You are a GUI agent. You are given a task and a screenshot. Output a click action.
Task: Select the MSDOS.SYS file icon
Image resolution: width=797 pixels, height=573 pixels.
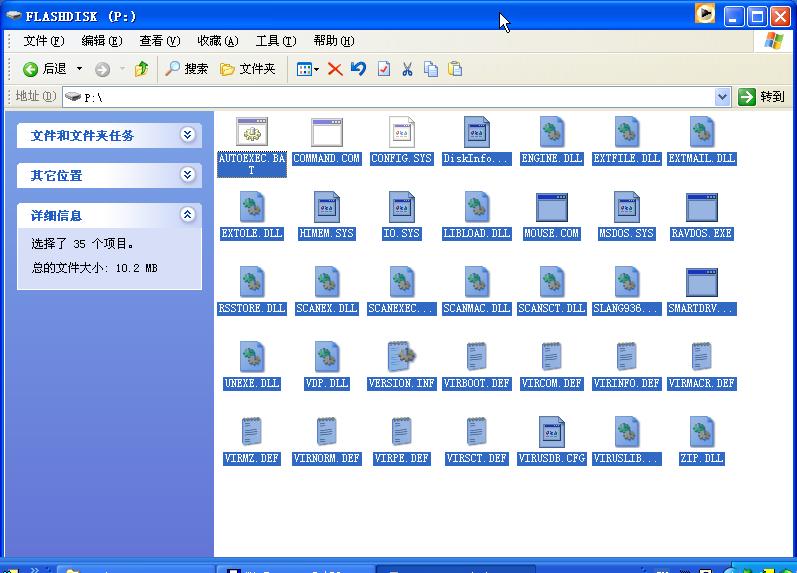point(627,206)
